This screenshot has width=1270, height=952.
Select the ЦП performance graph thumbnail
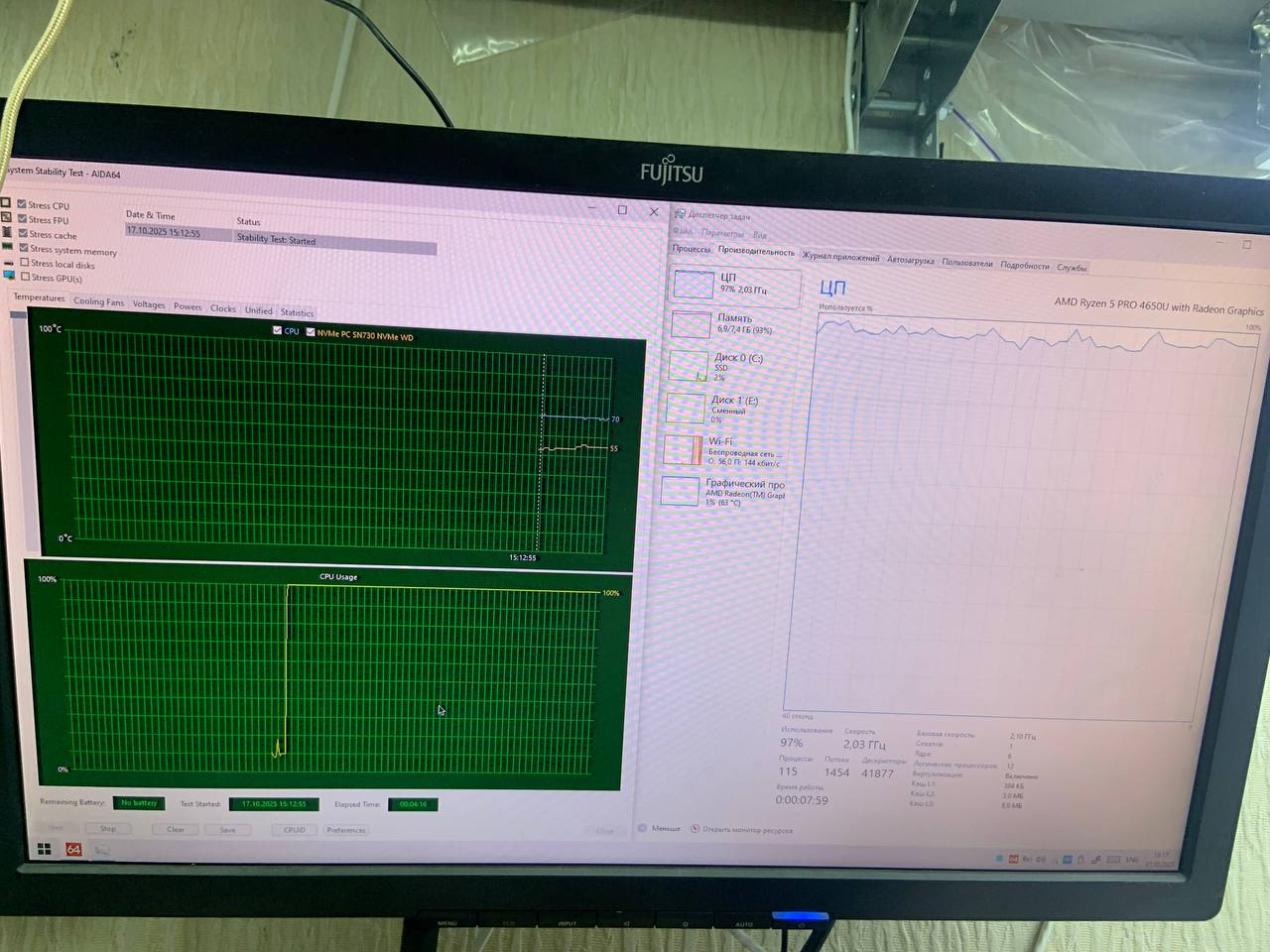click(694, 285)
